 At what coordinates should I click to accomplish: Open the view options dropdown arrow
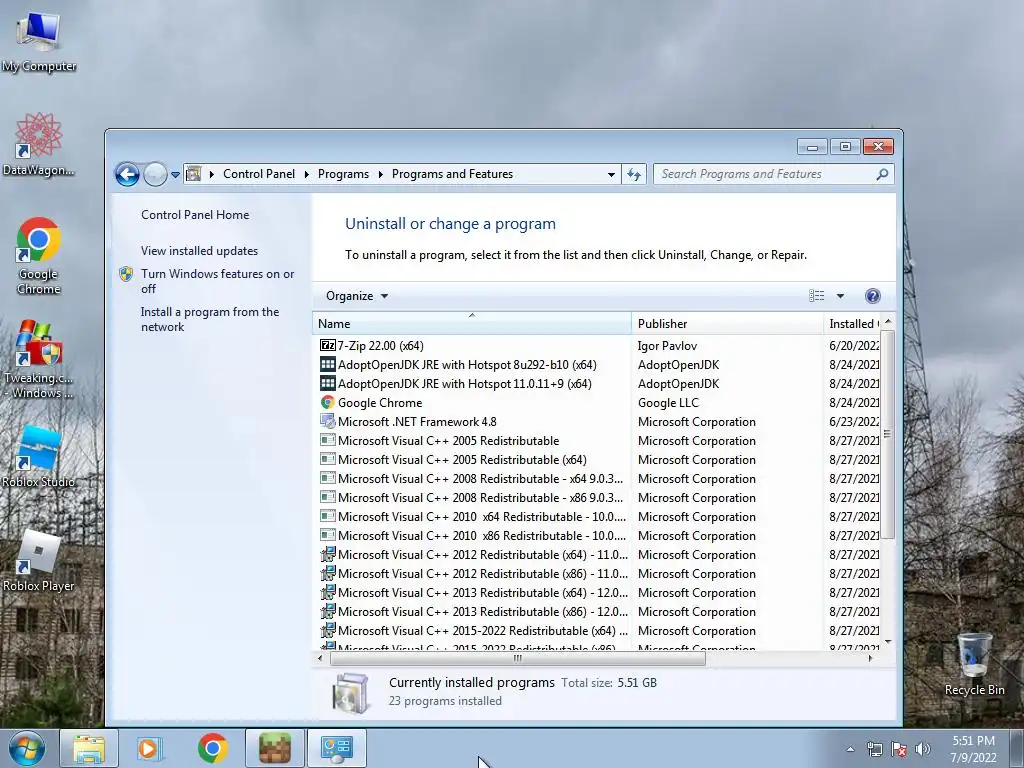[840, 296]
